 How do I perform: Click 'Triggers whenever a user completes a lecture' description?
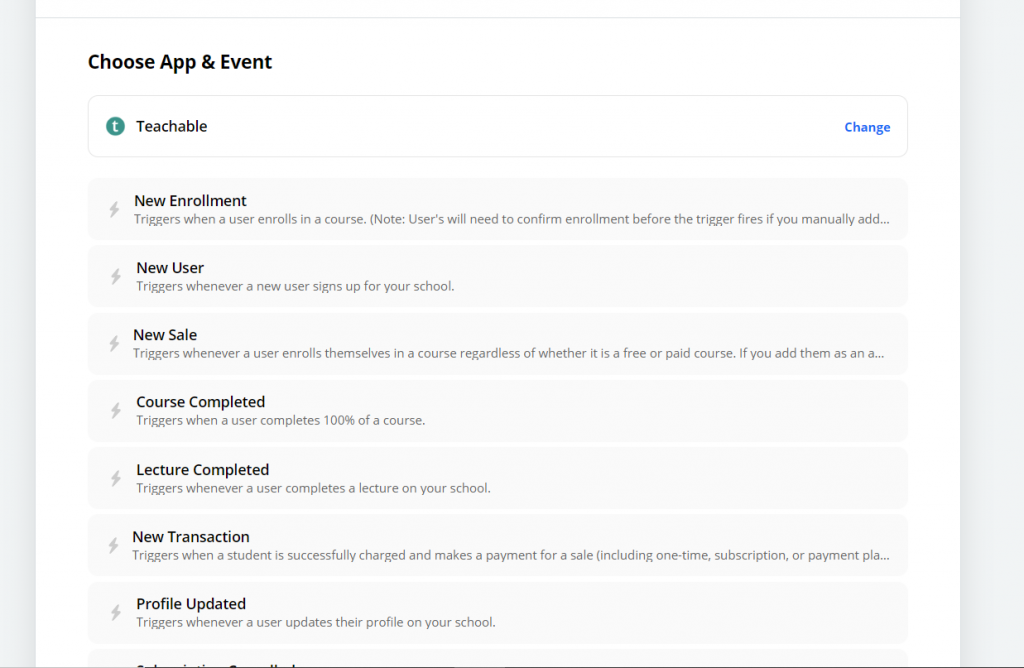(313, 488)
